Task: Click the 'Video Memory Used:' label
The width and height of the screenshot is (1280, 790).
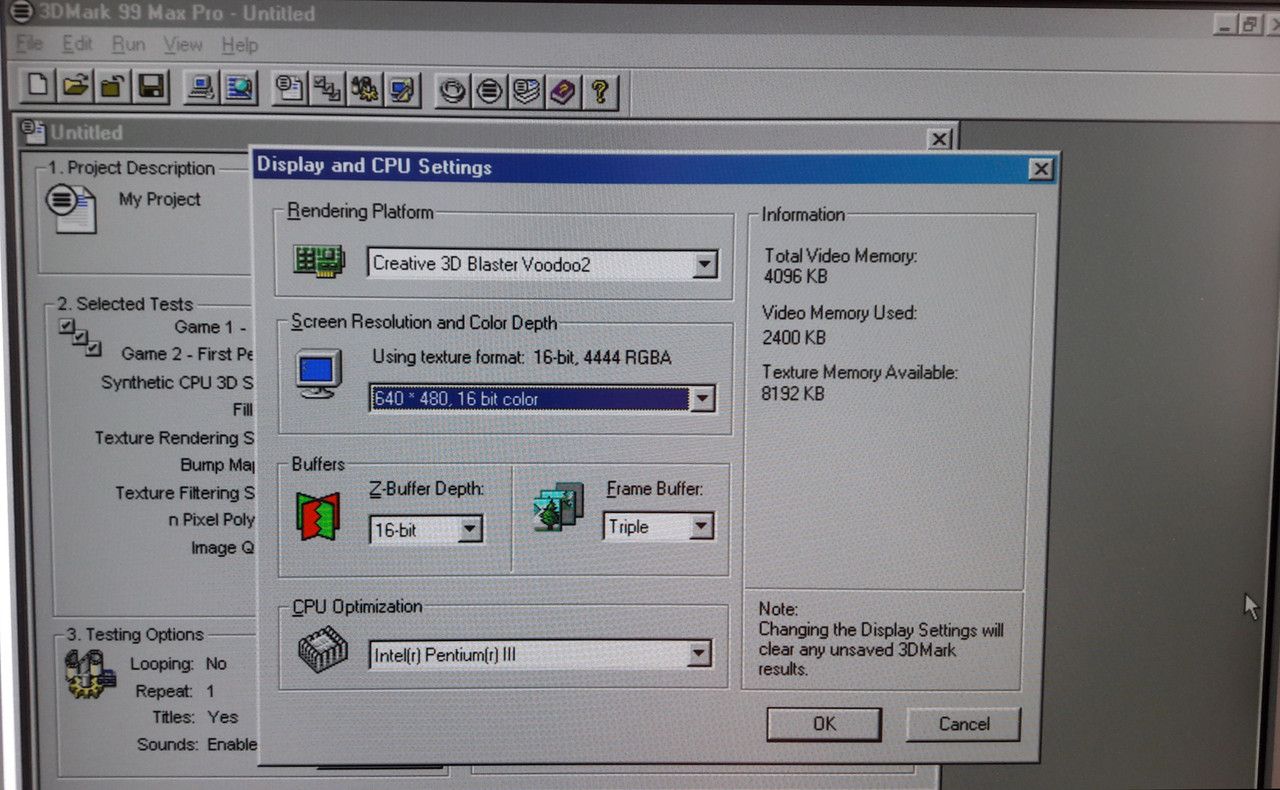Action: 838,313
